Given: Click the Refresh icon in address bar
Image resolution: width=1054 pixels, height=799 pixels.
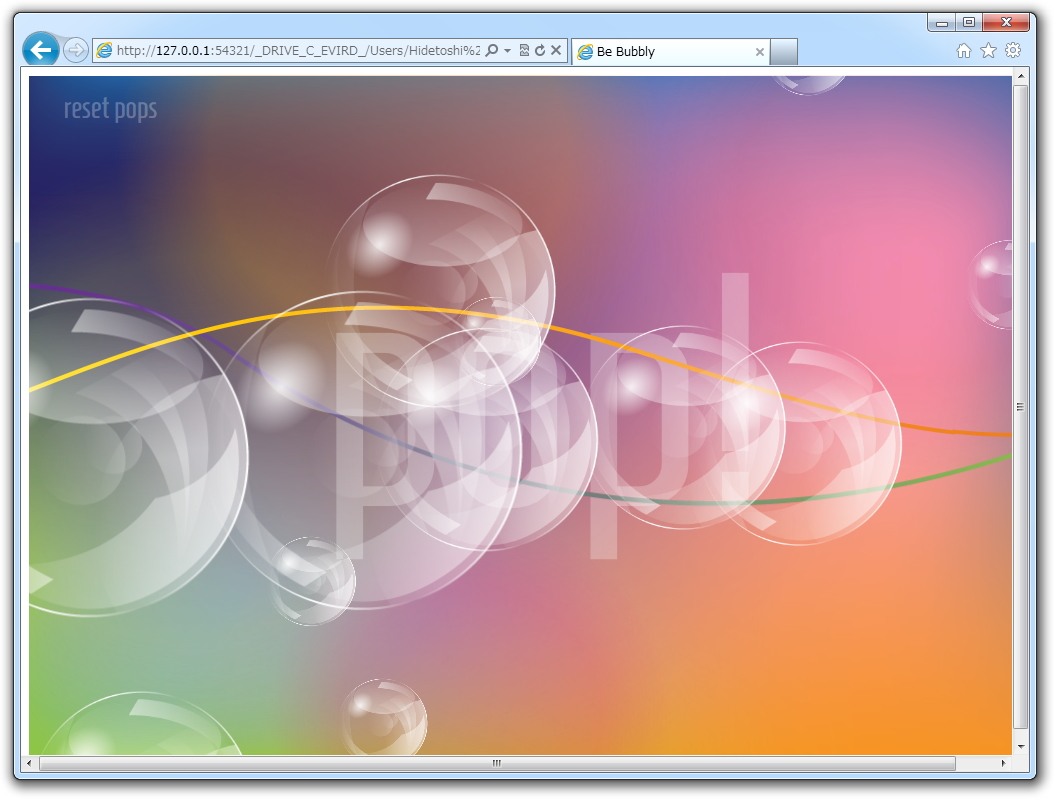Looking at the screenshot, I should click(x=540, y=50).
